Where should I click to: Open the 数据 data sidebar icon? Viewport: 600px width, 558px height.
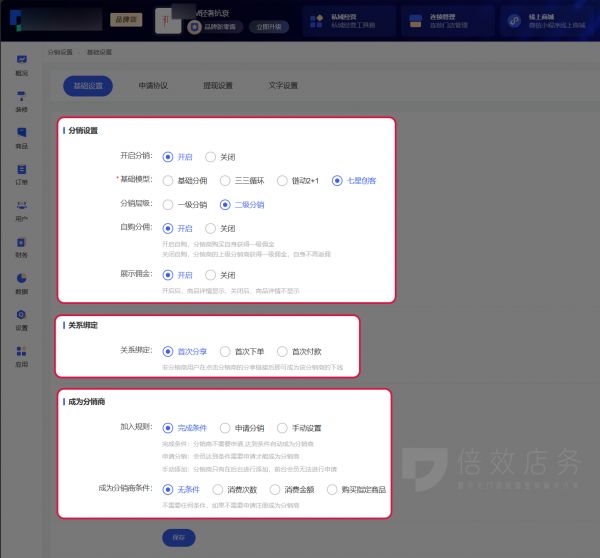click(x=21, y=282)
